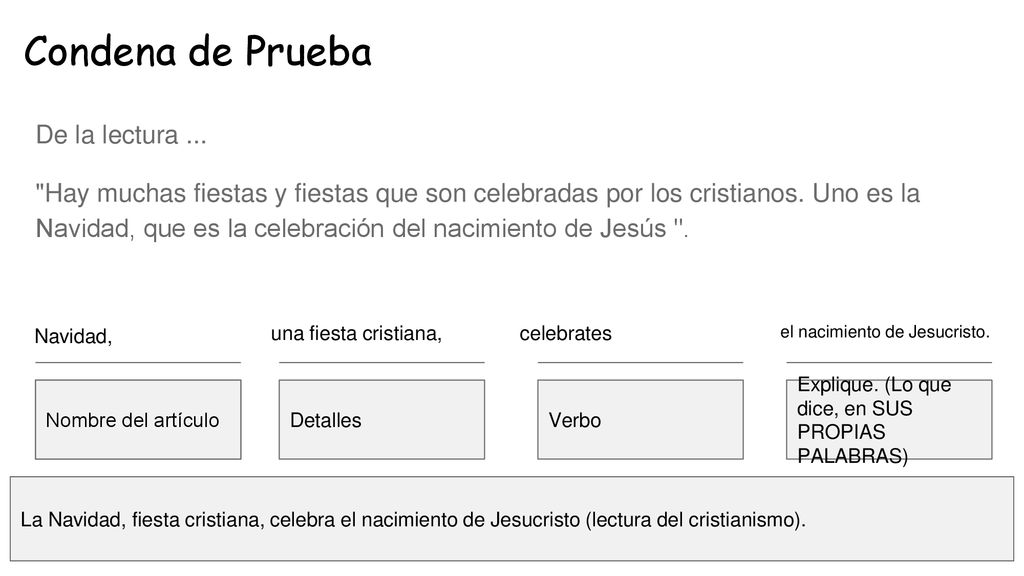Click '(lectura del cristianismo)' in the bottom sentence
1024x576 pixels.
696,520
